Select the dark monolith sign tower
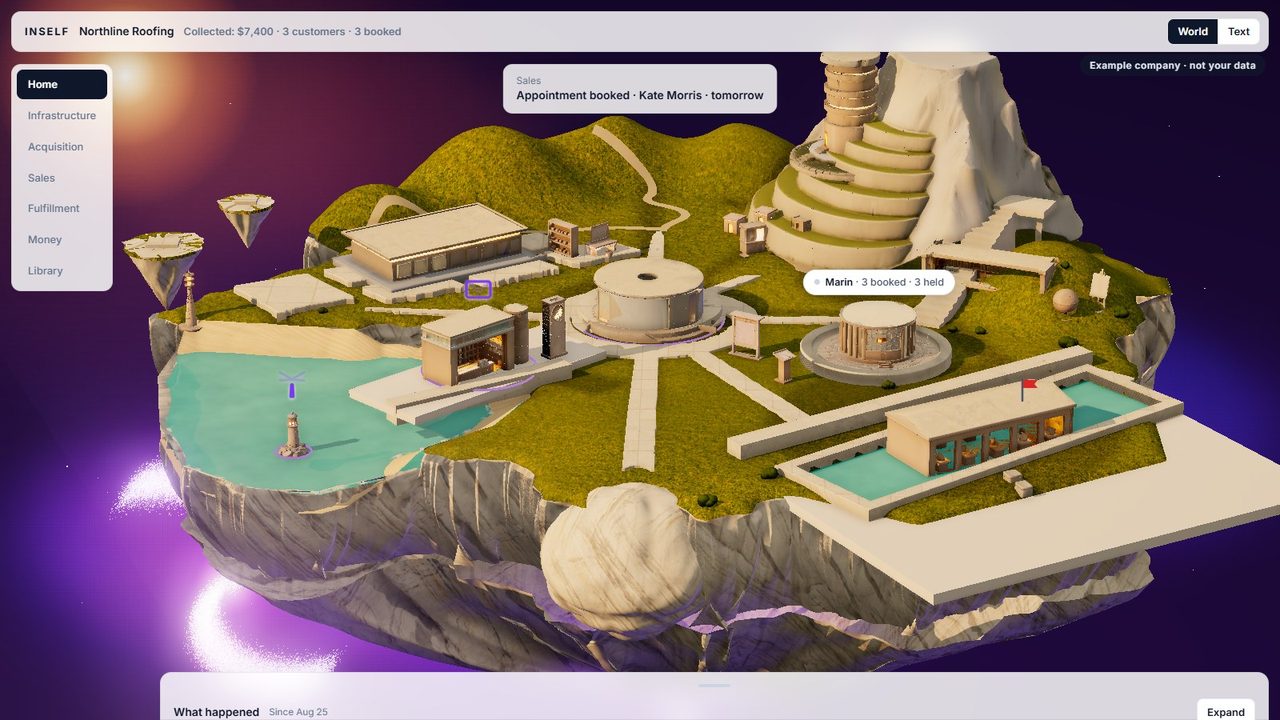 tap(553, 326)
